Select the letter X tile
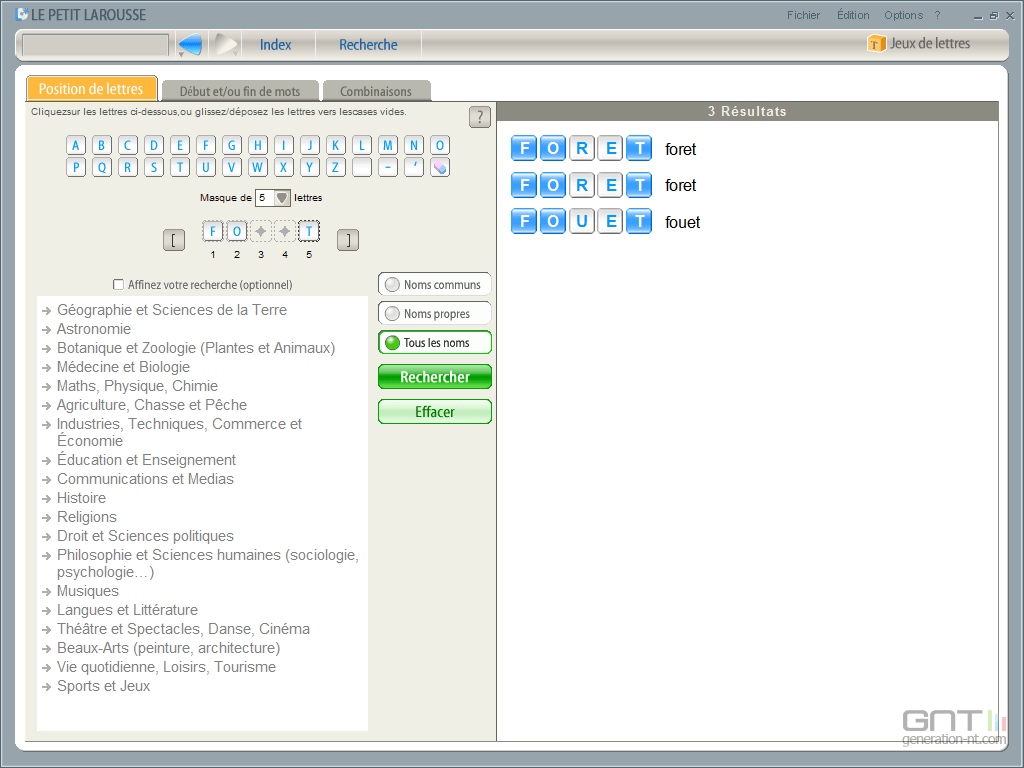Screen dimensions: 1024x768 pos(283,167)
